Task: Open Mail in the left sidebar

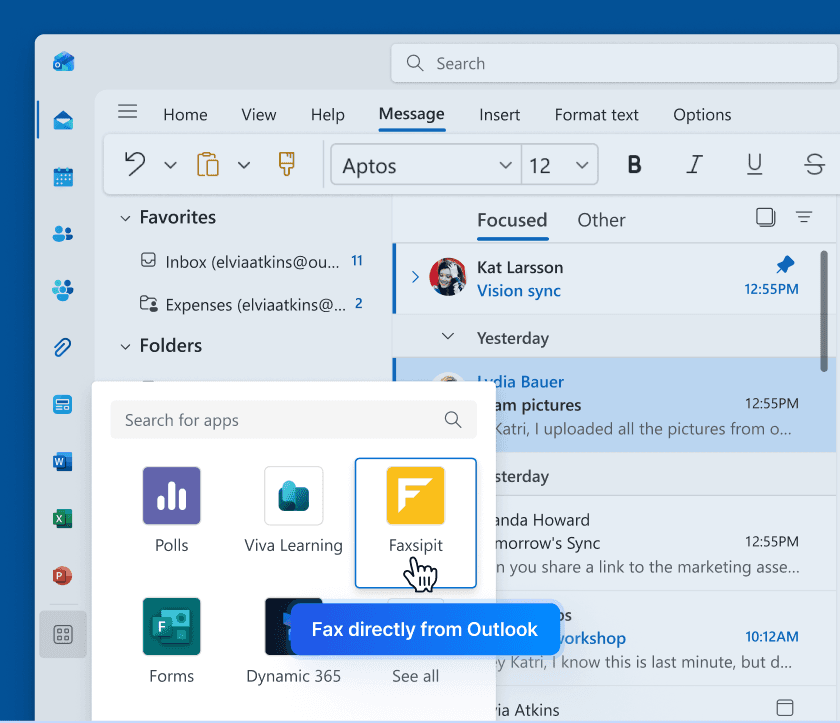Action: [x=63, y=120]
